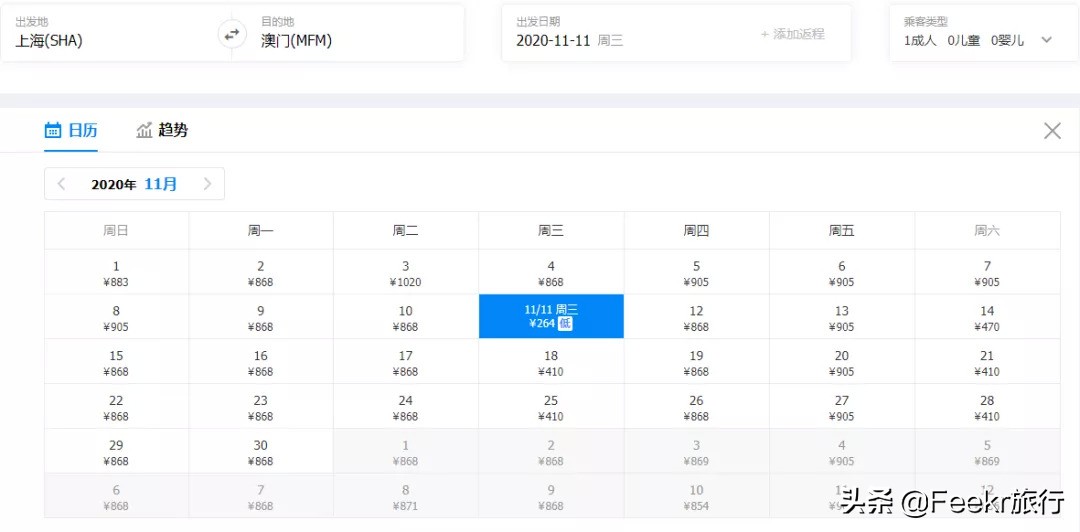Select greyed December 2 priced ¥868
Viewport: 1080px width, 532px height.
[x=551, y=451]
